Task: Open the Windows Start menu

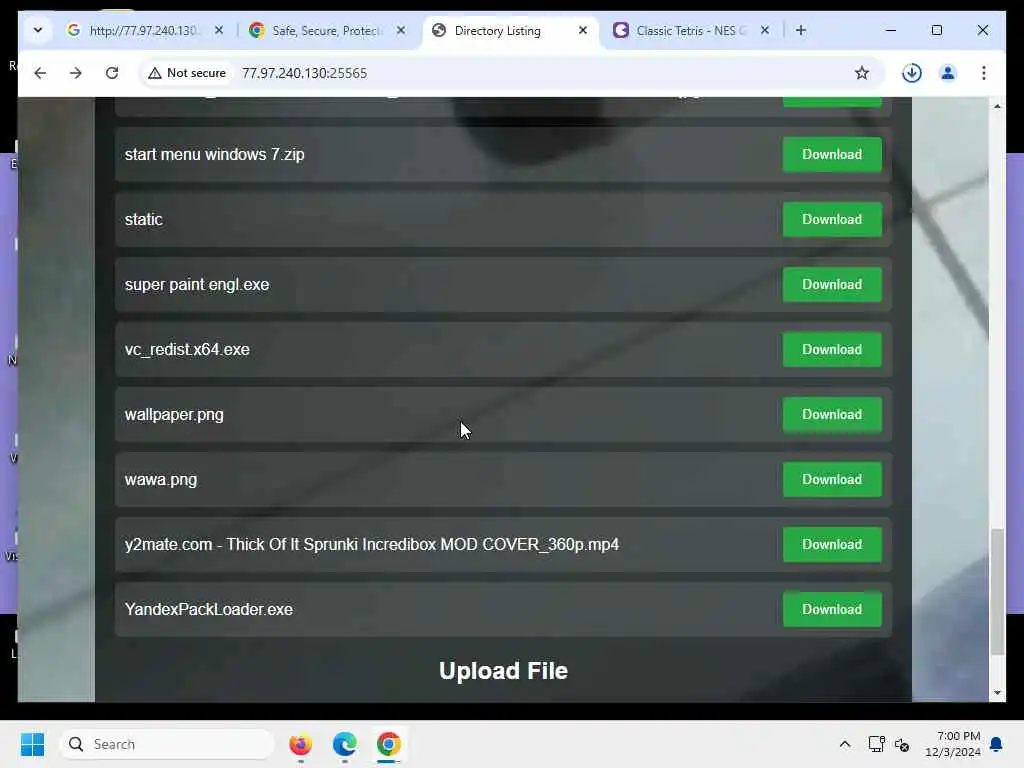Action: coord(32,744)
